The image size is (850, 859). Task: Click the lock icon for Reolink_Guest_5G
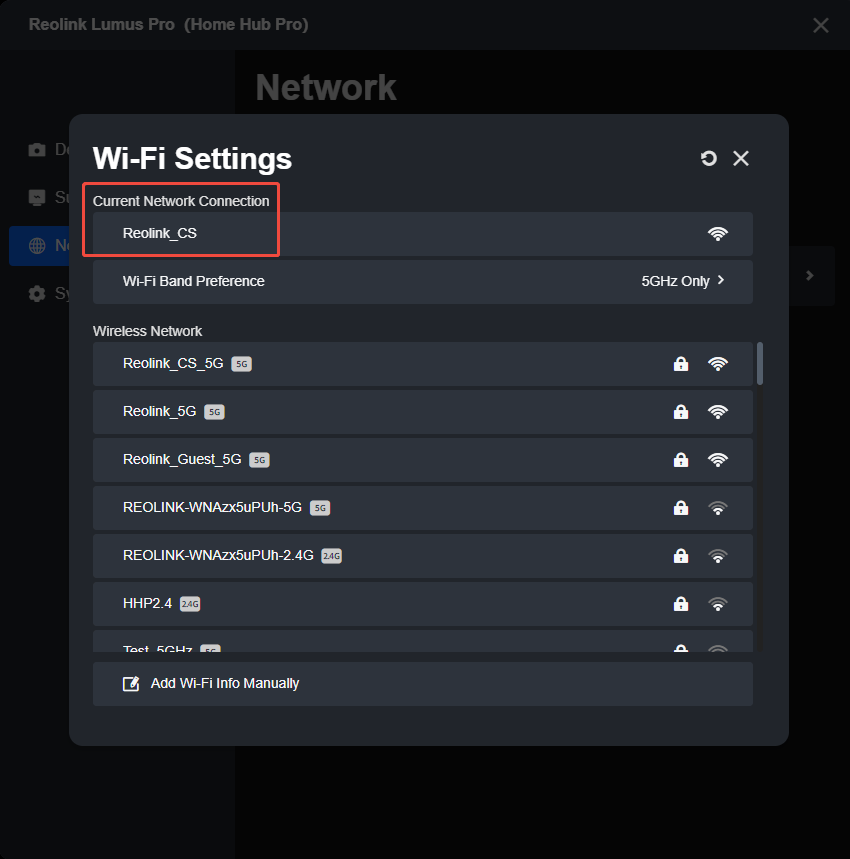click(x=681, y=460)
